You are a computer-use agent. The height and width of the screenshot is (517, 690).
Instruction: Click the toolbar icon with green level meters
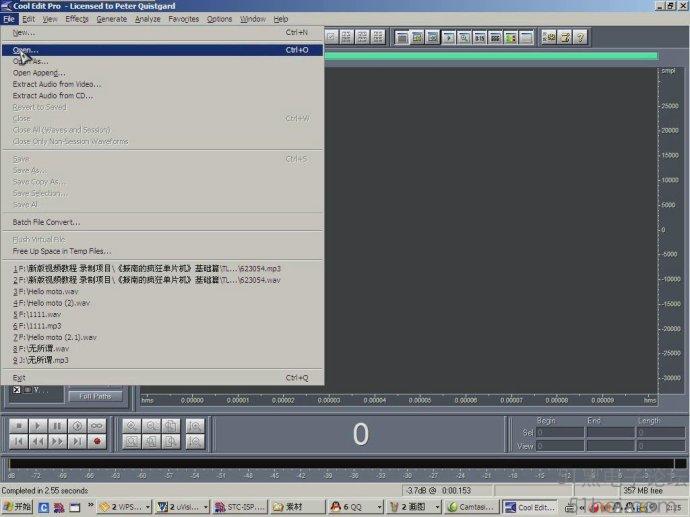click(510, 37)
